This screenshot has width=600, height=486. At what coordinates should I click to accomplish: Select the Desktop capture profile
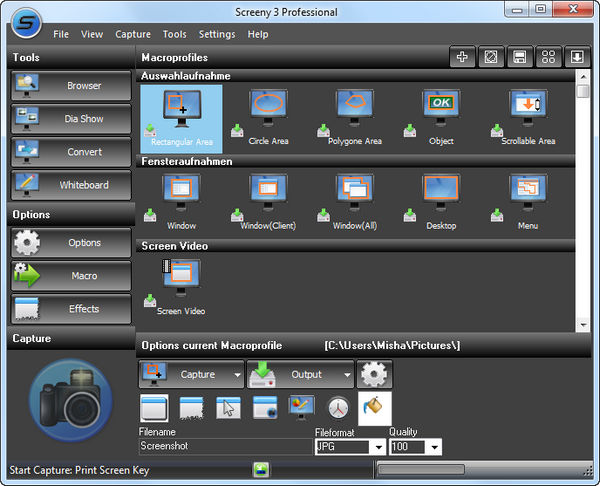coord(441,202)
